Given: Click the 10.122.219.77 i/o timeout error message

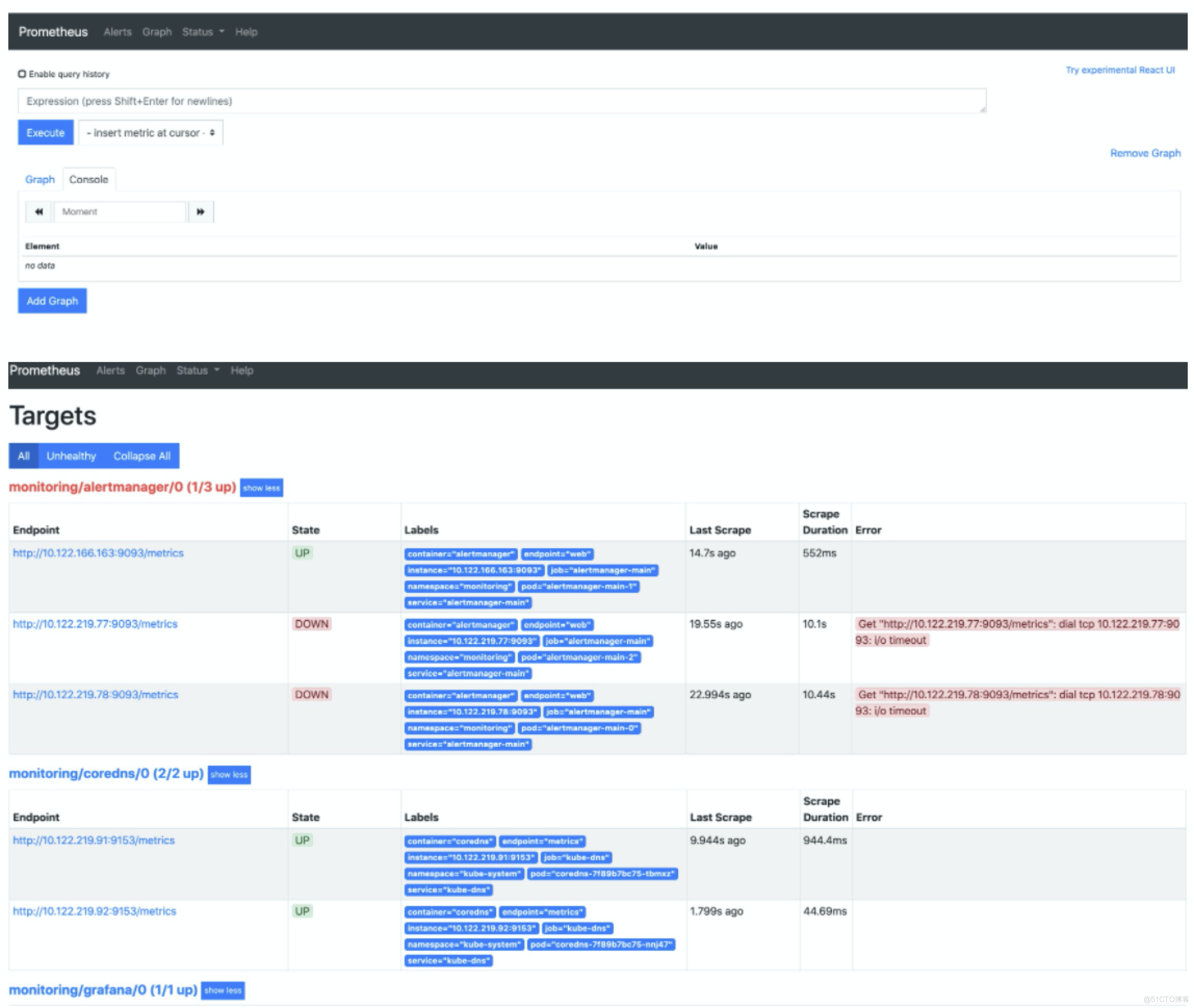Looking at the screenshot, I should point(1018,632).
